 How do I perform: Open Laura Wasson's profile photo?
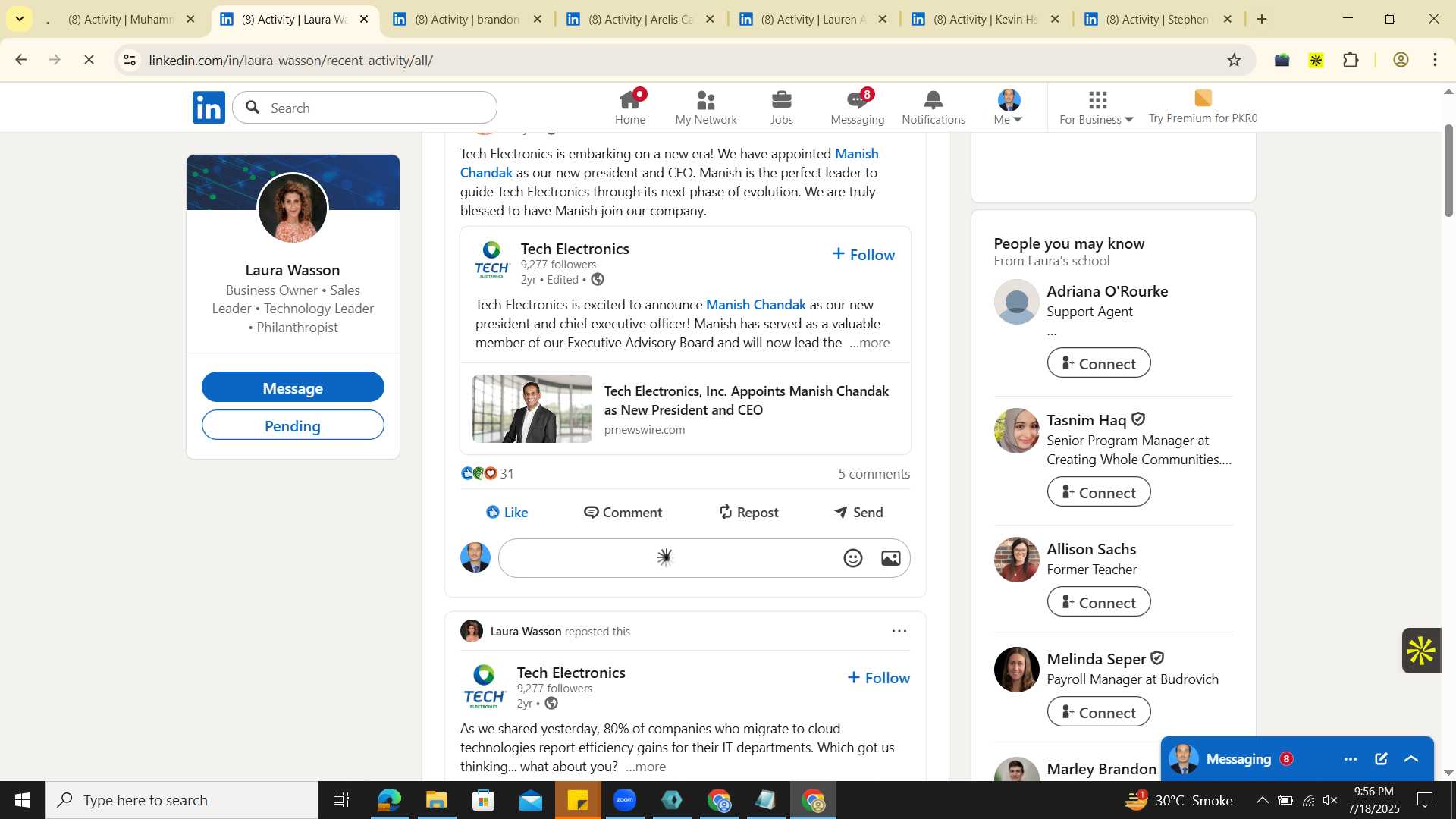coord(293,208)
